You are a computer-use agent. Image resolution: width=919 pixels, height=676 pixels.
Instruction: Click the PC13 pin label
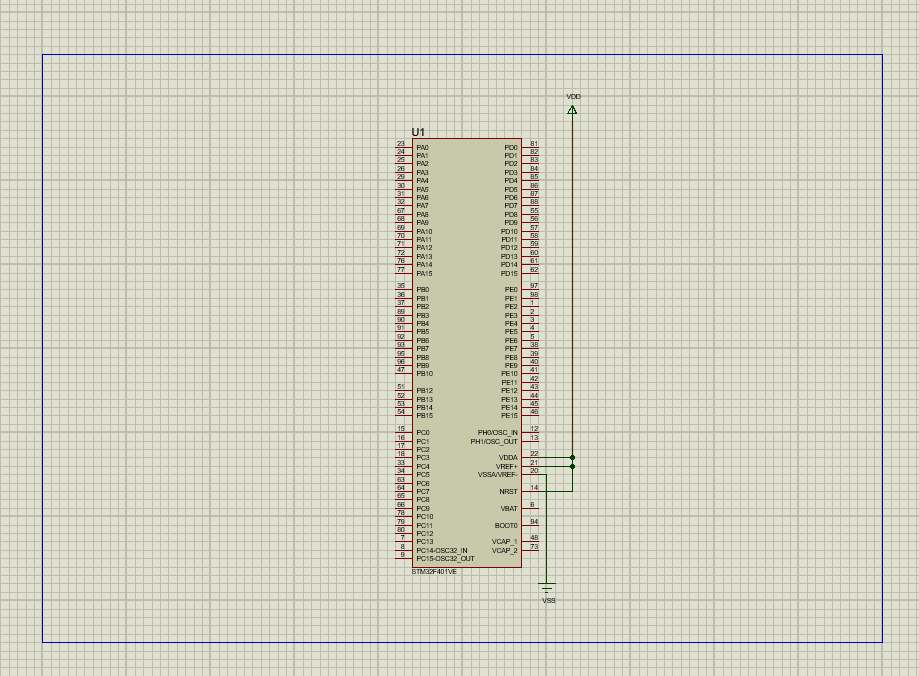pos(425,542)
